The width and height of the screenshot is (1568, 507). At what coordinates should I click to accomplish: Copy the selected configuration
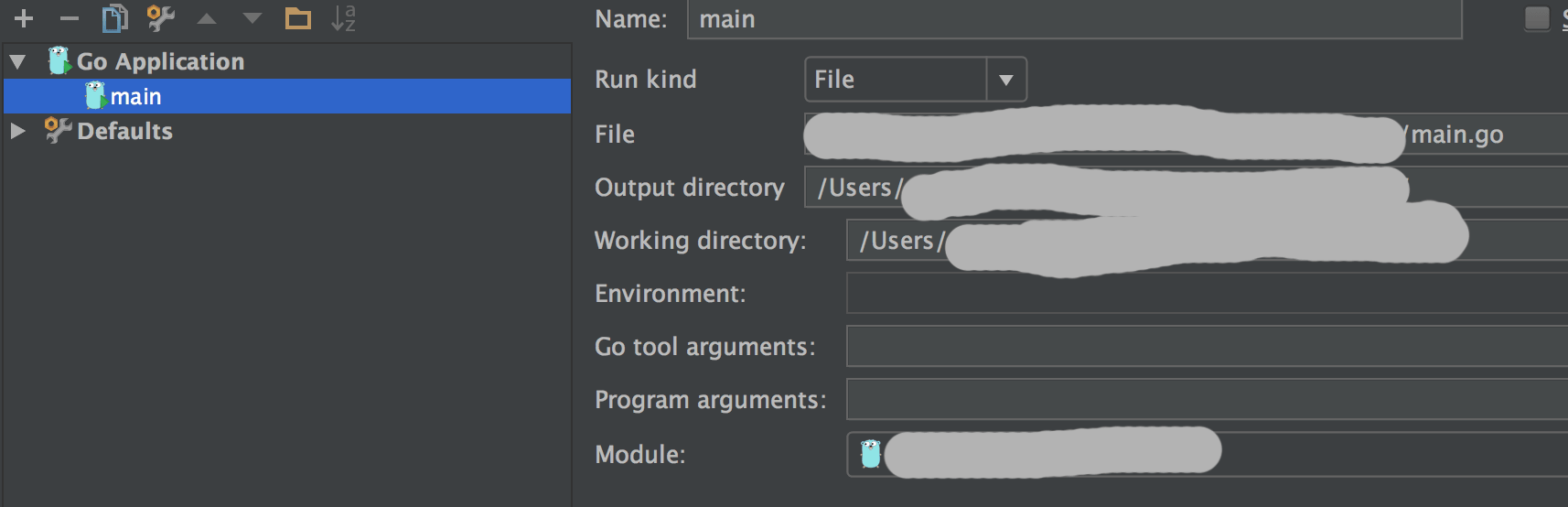click(x=114, y=18)
